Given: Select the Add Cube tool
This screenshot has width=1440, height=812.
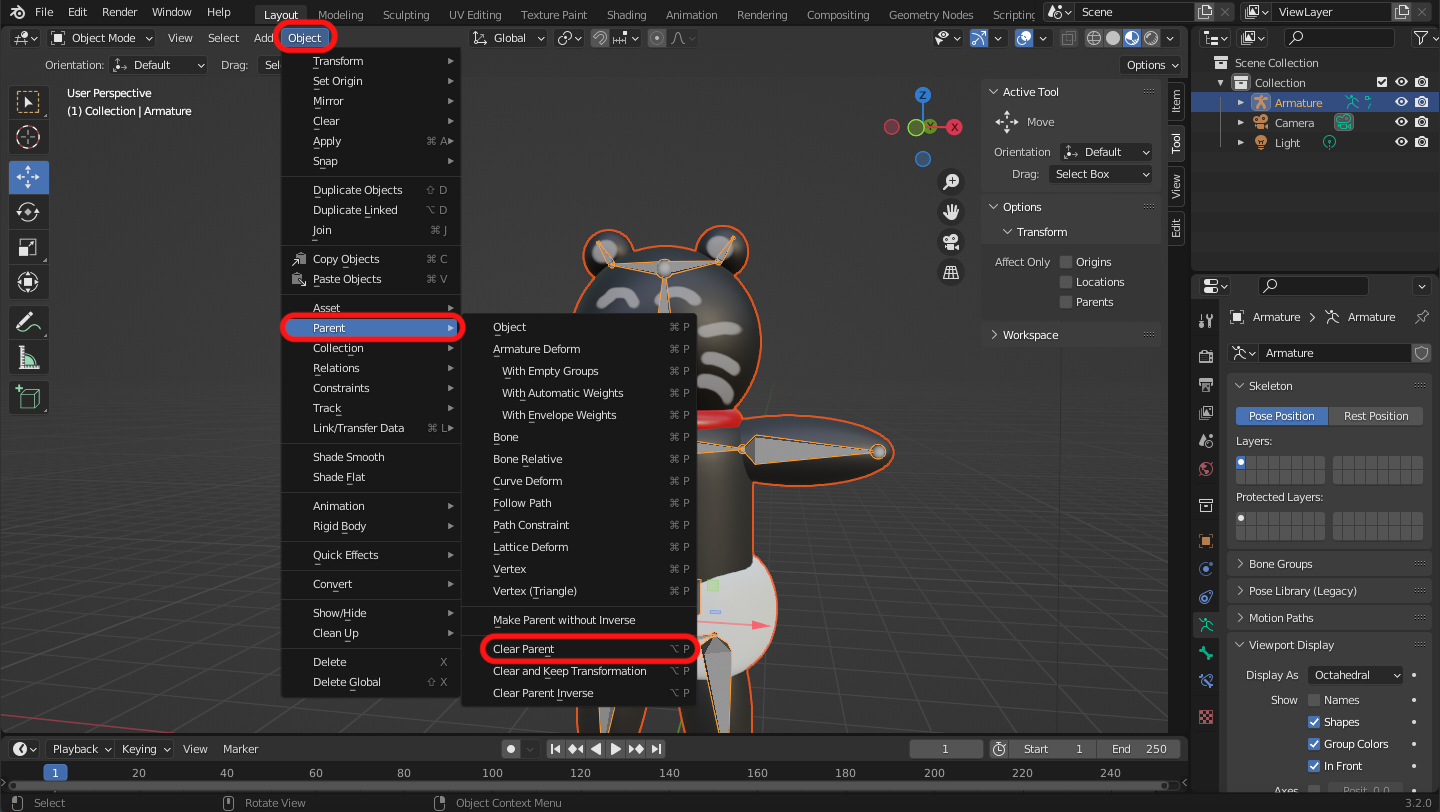Looking at the screenshot, I should tap(28, 398).
